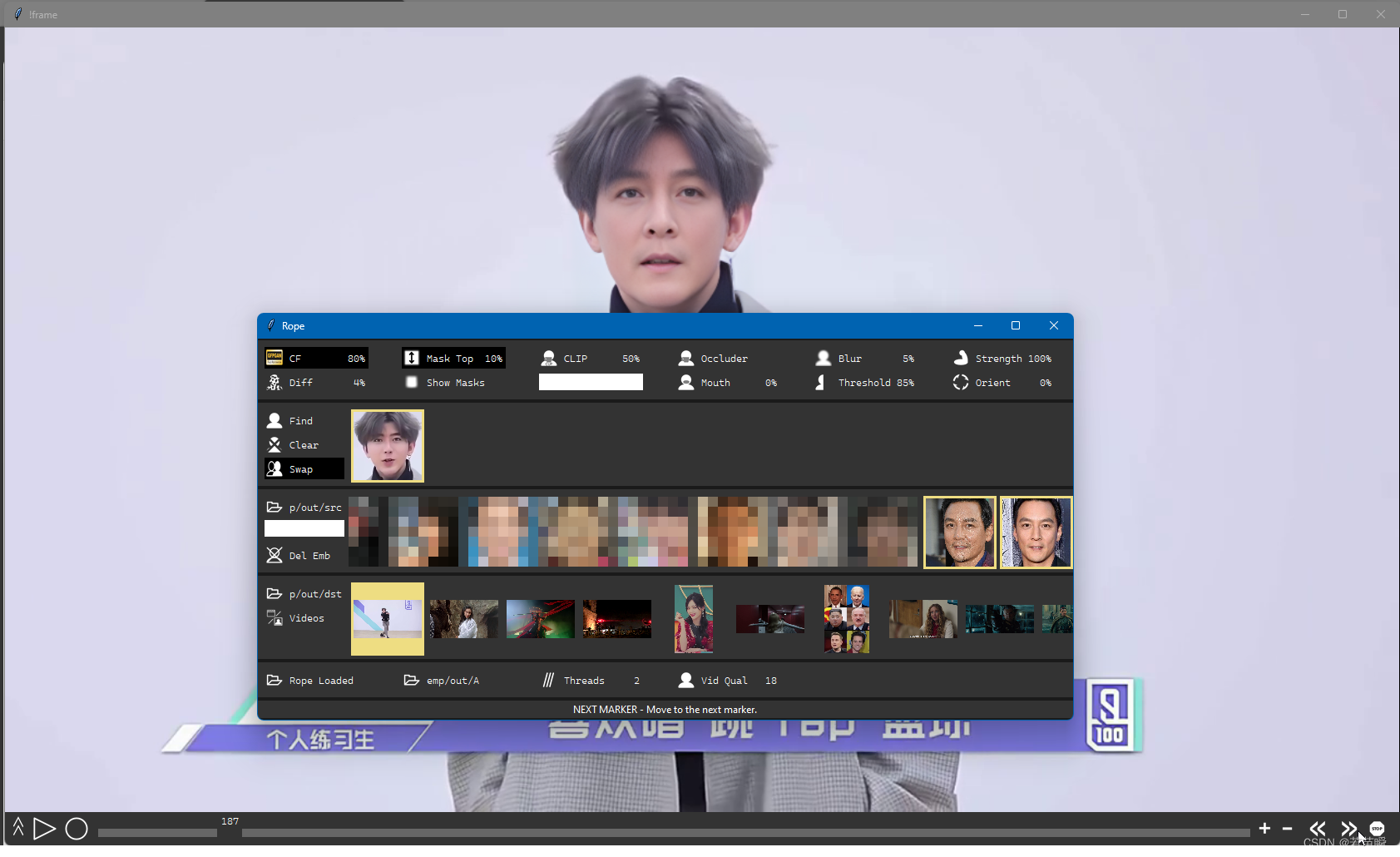This screenshot has height=857, width=1400.
Task: Add a marker with the plus button
Action: tap(1264, 828)
